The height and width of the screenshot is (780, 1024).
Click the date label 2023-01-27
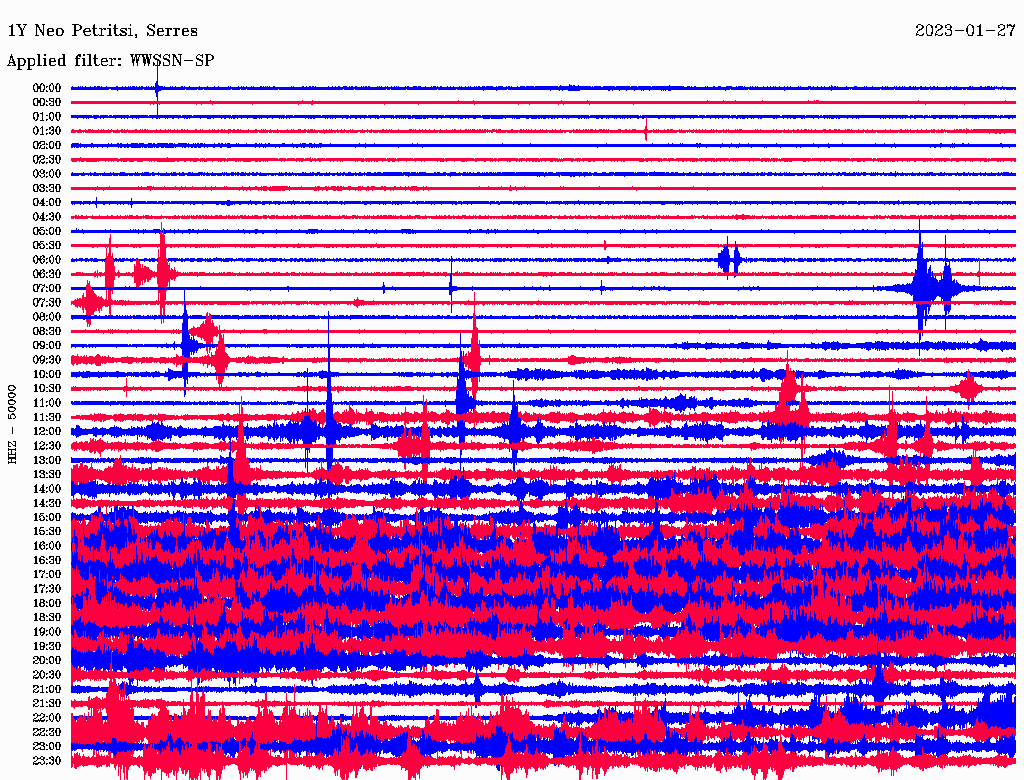coord(965,31)
